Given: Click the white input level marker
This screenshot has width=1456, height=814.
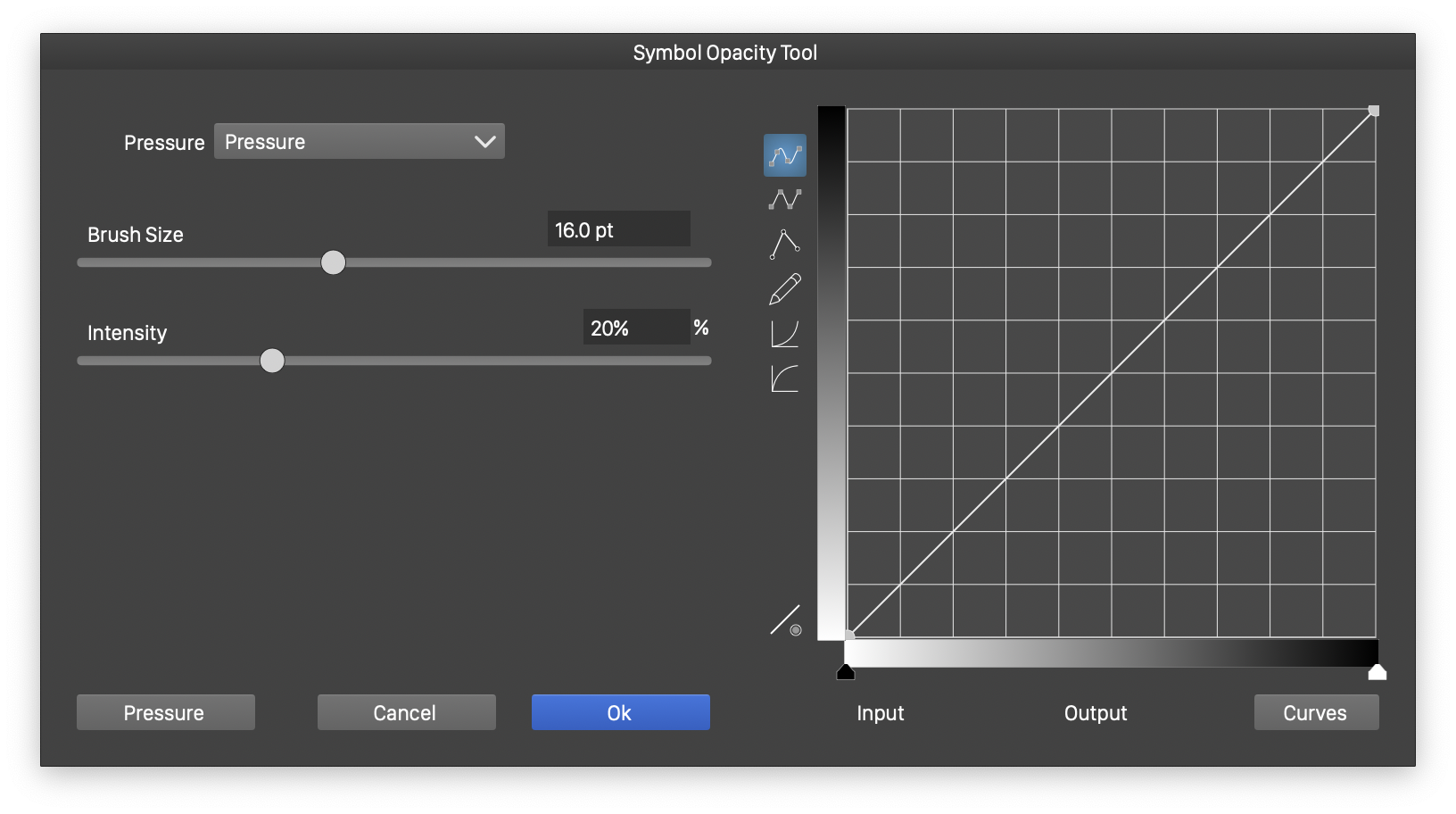Looking at the screenshot, I should pos(1377,672).
